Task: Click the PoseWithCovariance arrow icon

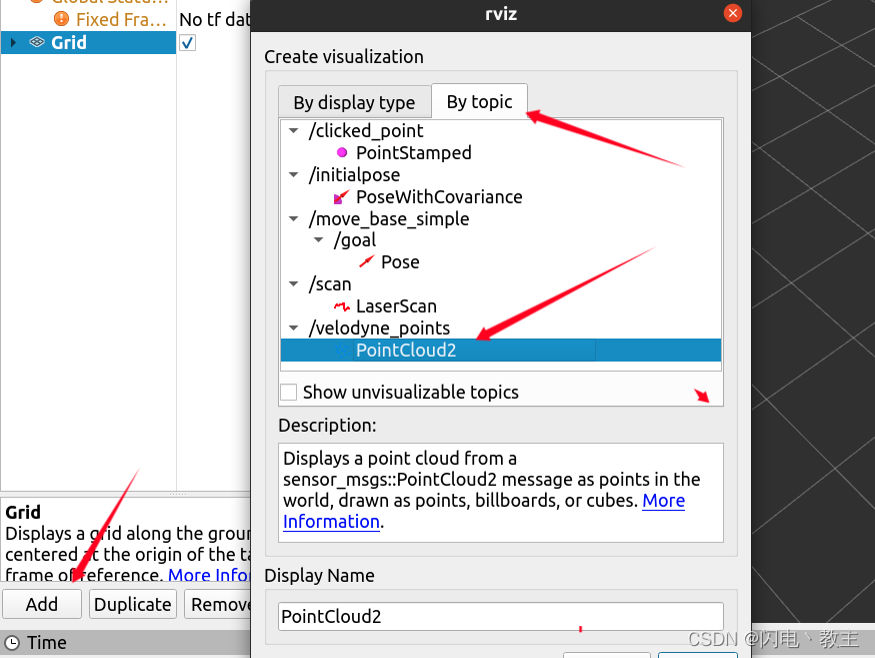Action: (341, 197)
